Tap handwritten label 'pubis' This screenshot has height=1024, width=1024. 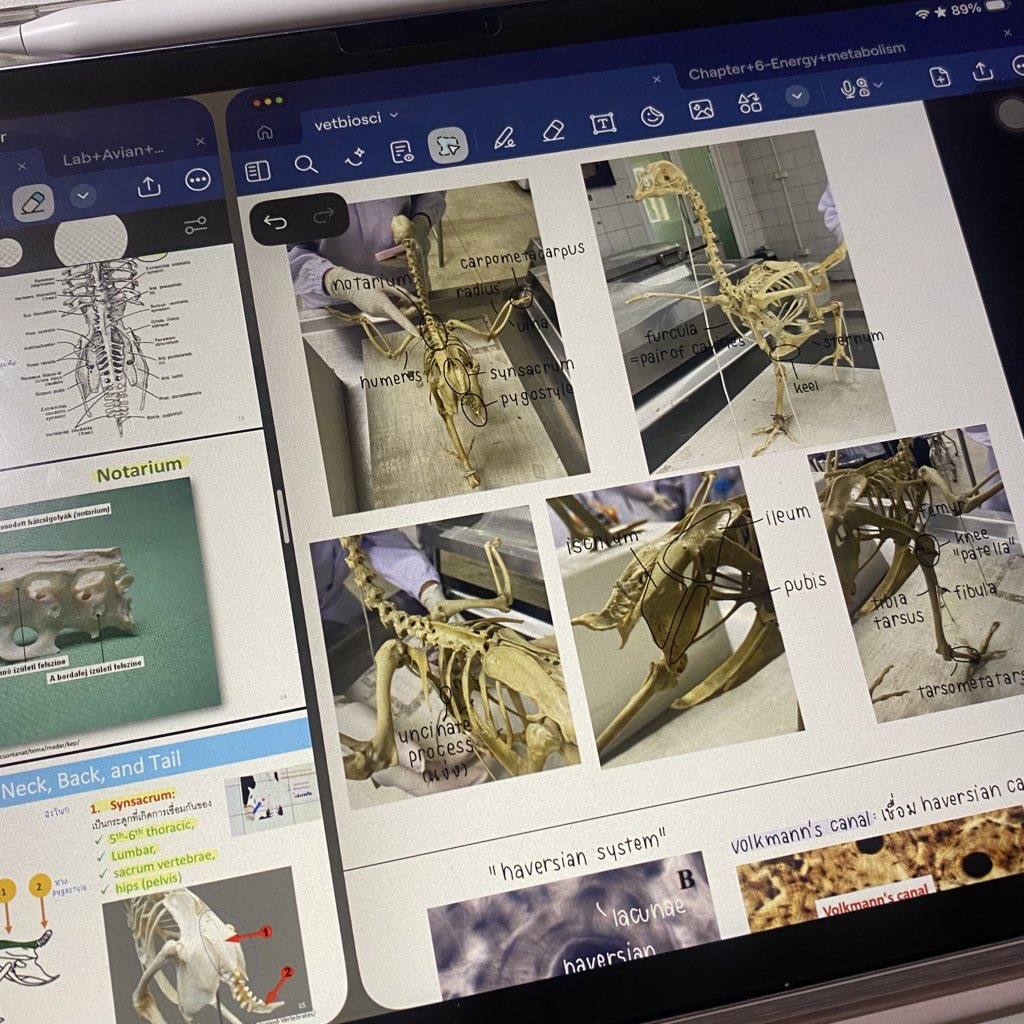[805, 584]
